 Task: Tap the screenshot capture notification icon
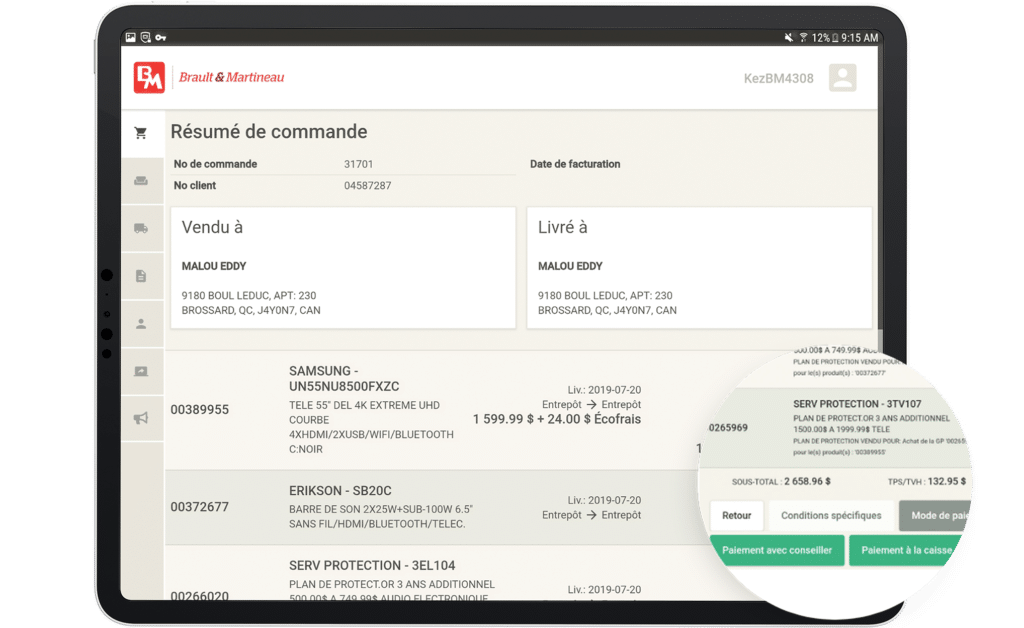coord(146,37)
